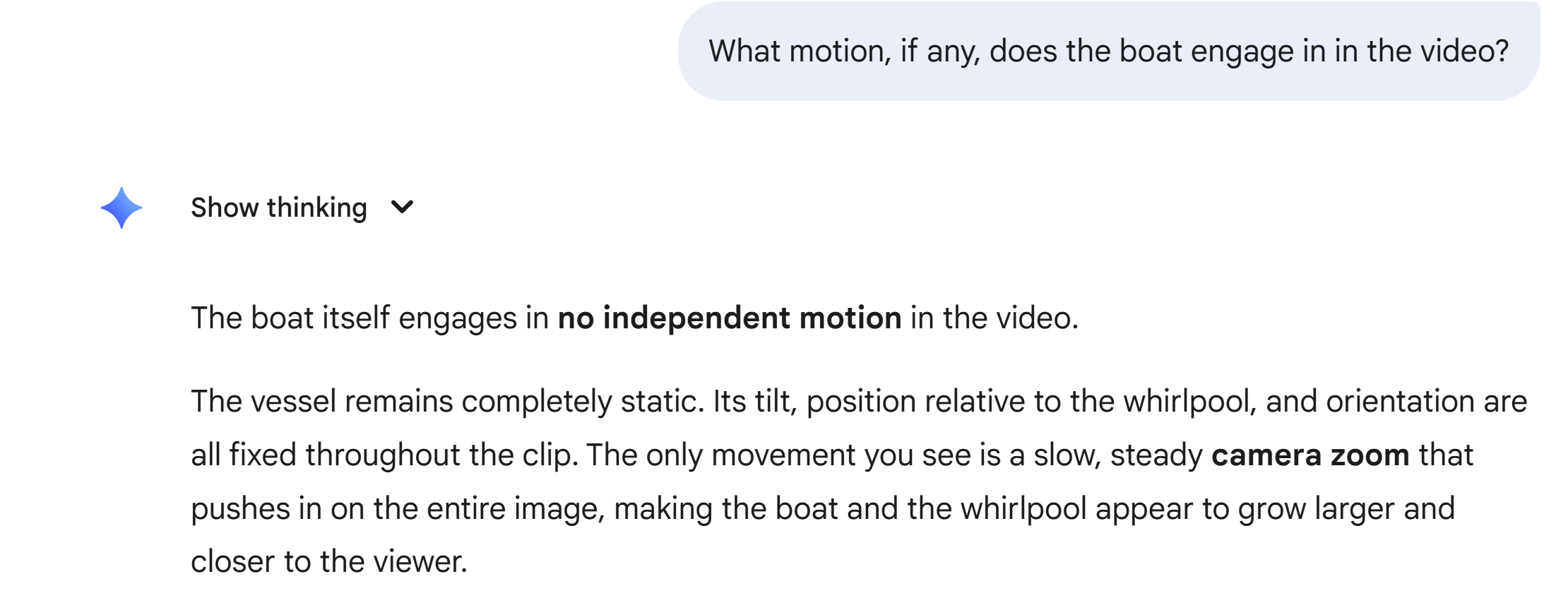The width and height of the screenshot is (1568, 598).
Task: Click the words "orientation are" at line end
Action: pyautogui.click(x=1427, y=402)
